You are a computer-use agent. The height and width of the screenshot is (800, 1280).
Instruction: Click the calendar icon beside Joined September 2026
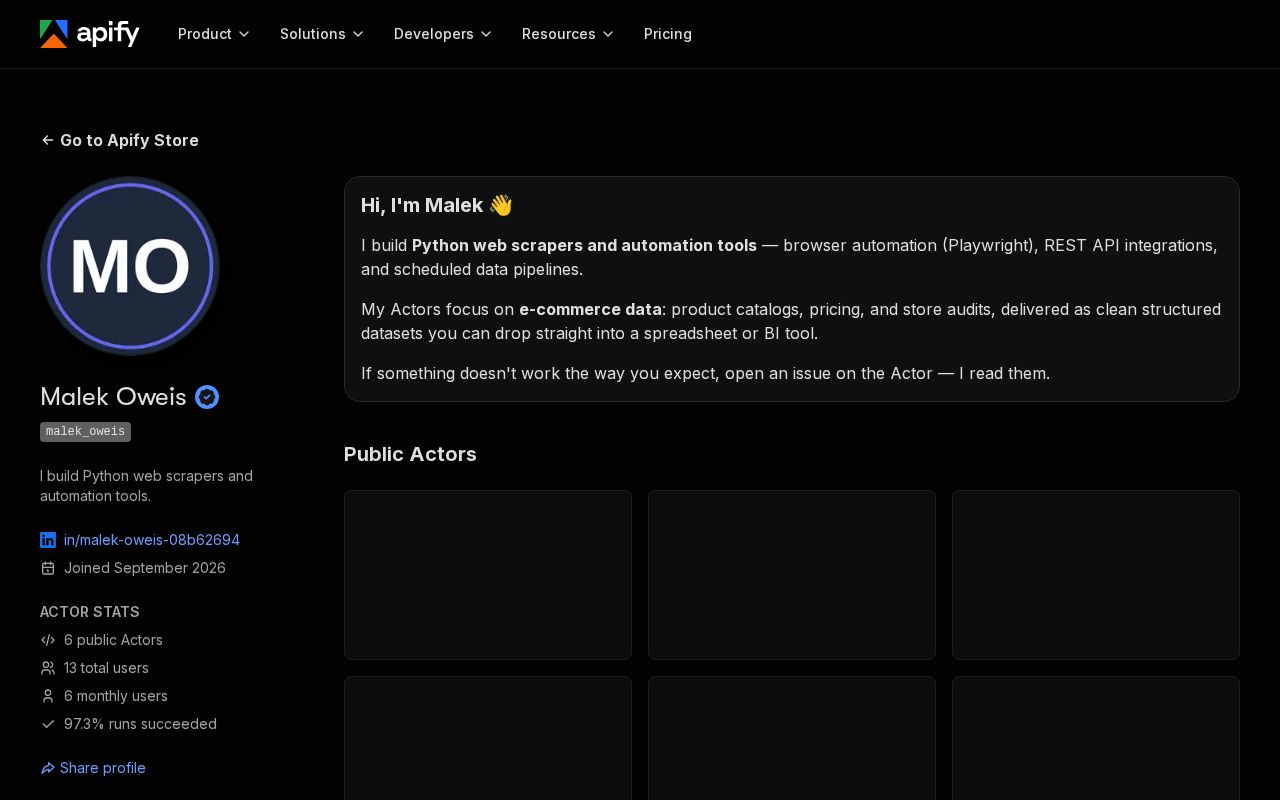click(x=48, y=568)
